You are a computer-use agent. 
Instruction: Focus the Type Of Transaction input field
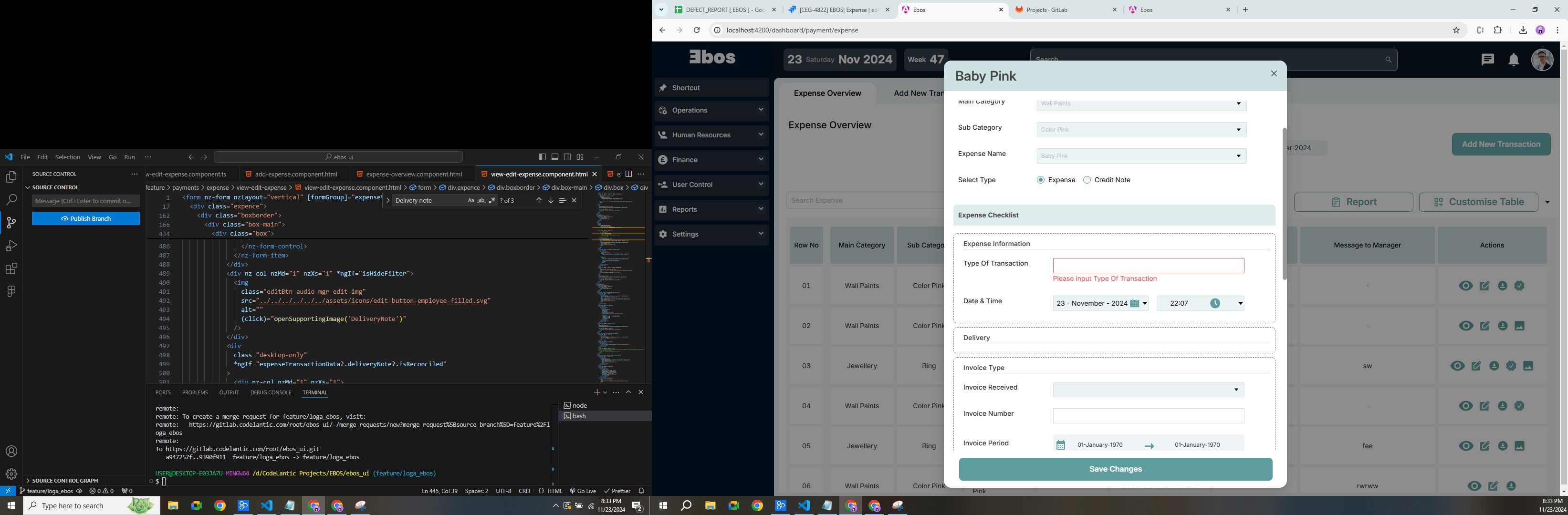tap(1149, 266)
